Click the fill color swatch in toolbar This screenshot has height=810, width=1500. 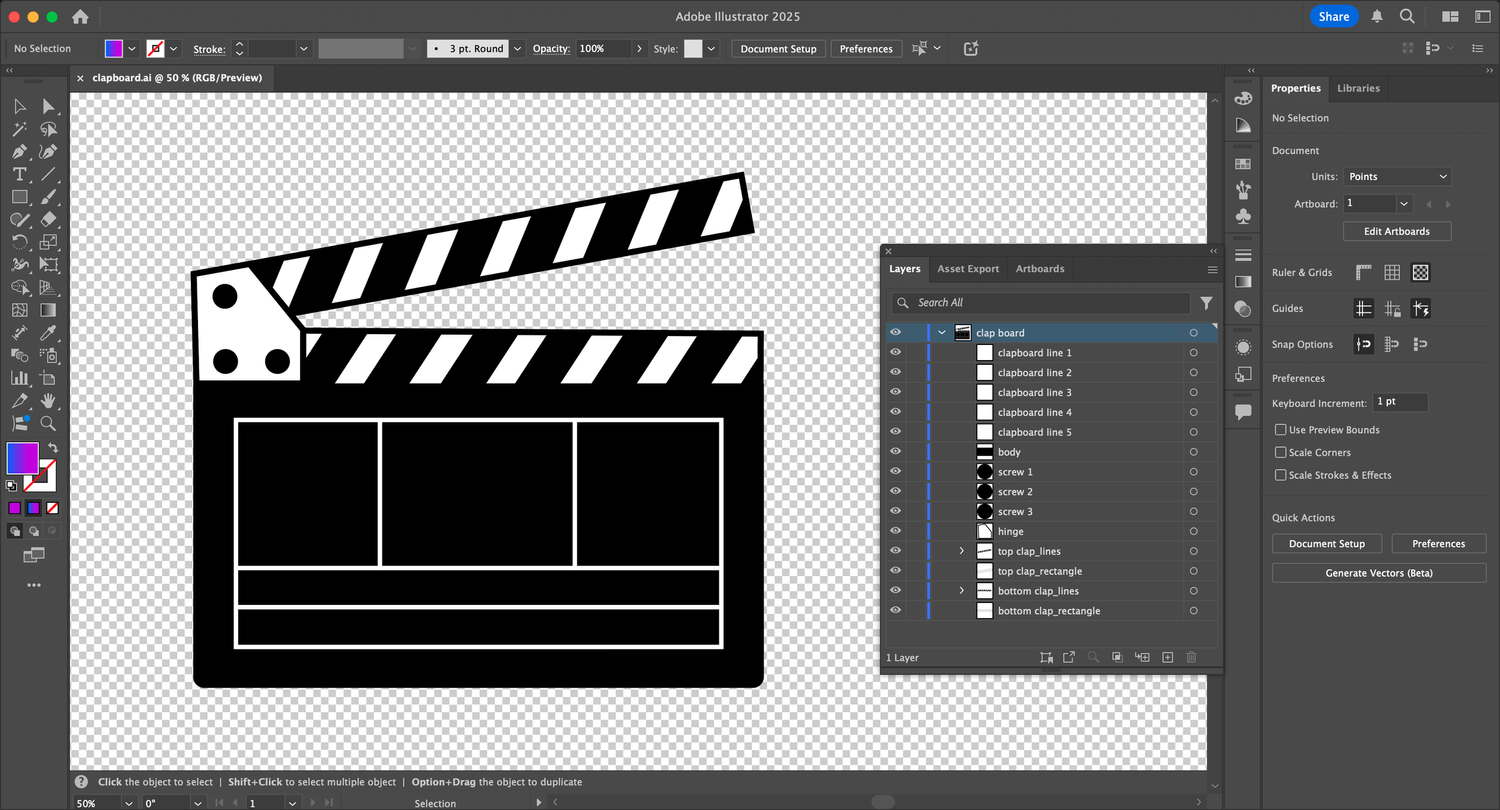[22, 458]
